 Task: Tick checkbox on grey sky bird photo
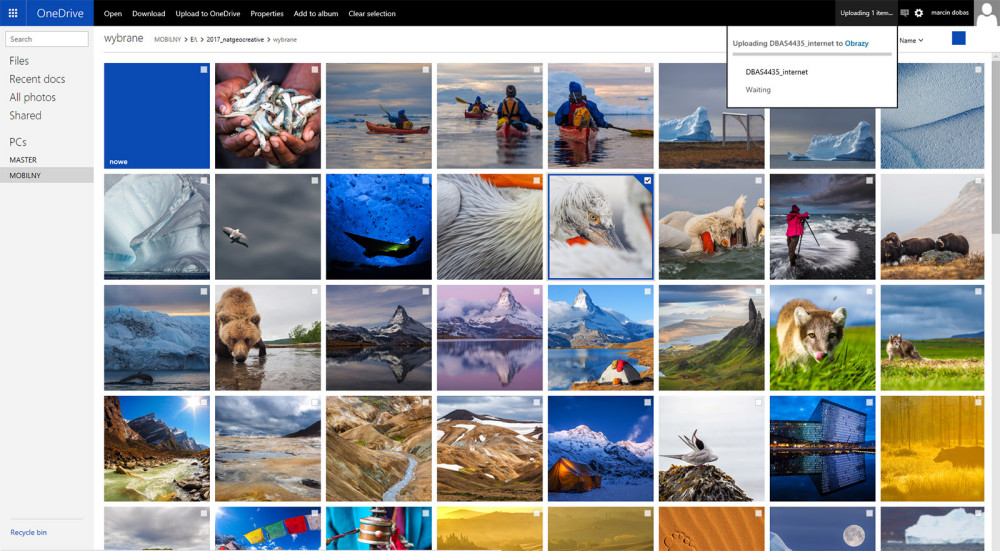(x=314, y=180)
